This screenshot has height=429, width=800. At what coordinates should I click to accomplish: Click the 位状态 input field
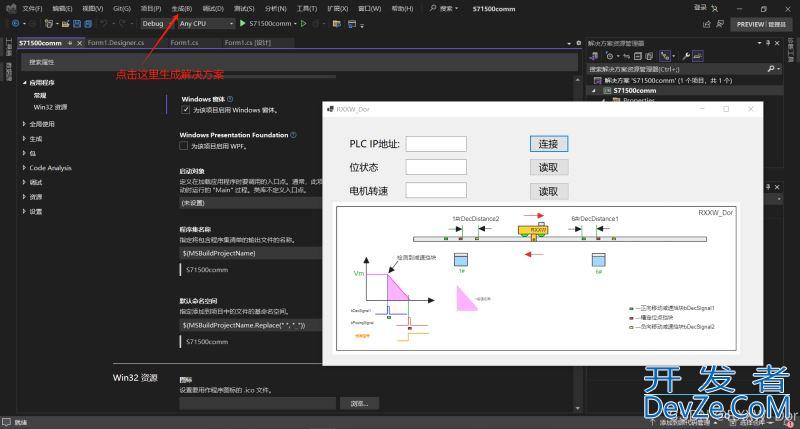coord(436,167)
